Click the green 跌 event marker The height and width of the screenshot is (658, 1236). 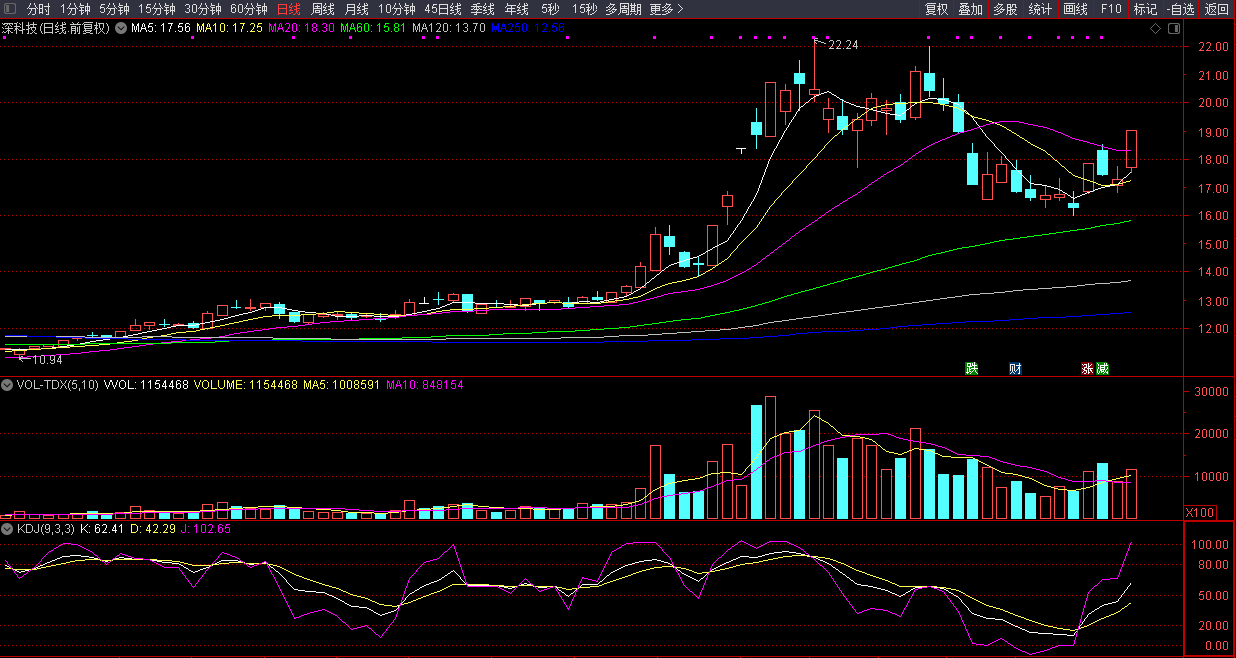coord(971,368)
